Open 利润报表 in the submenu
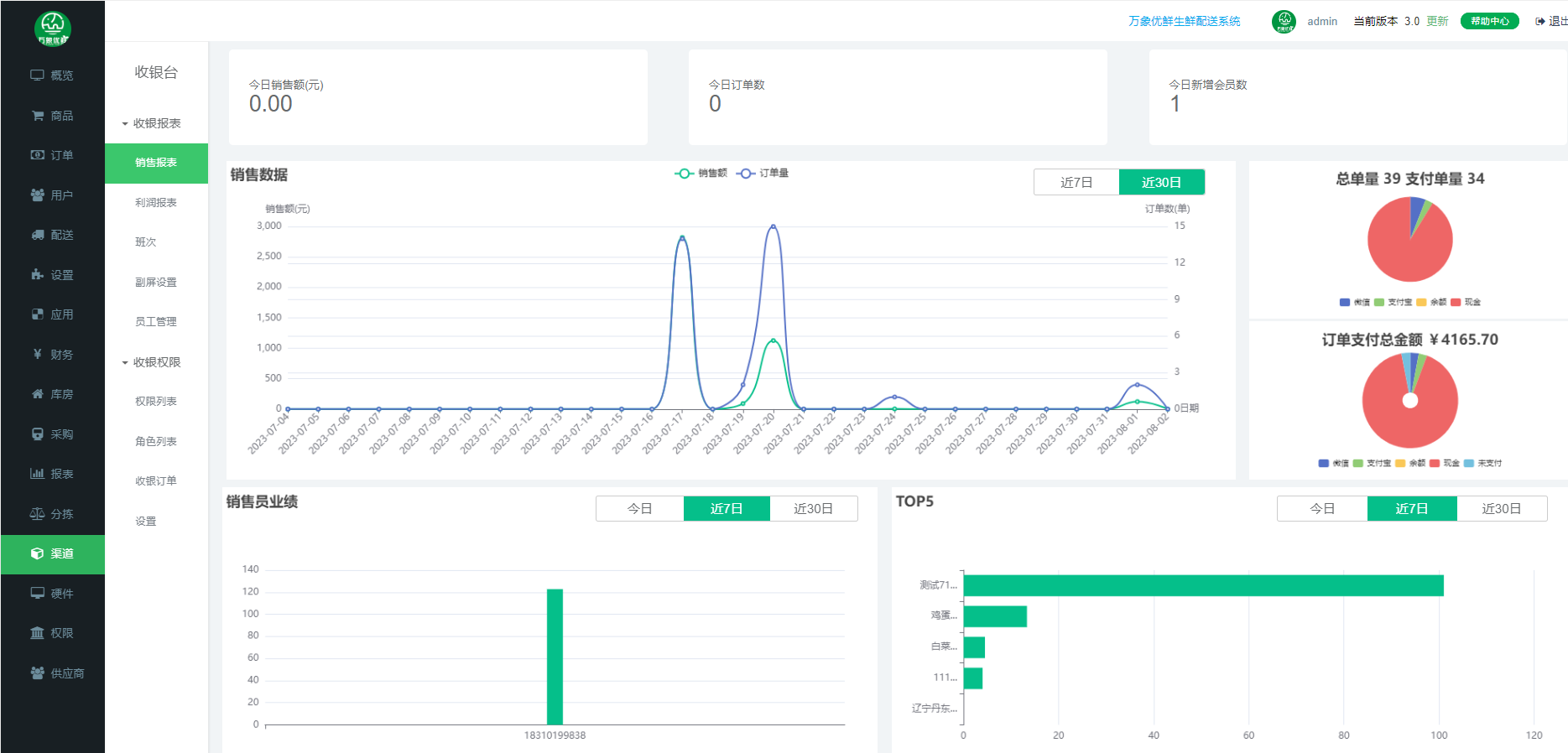This screenshot has height=753, width=1568. pos(156,202)
